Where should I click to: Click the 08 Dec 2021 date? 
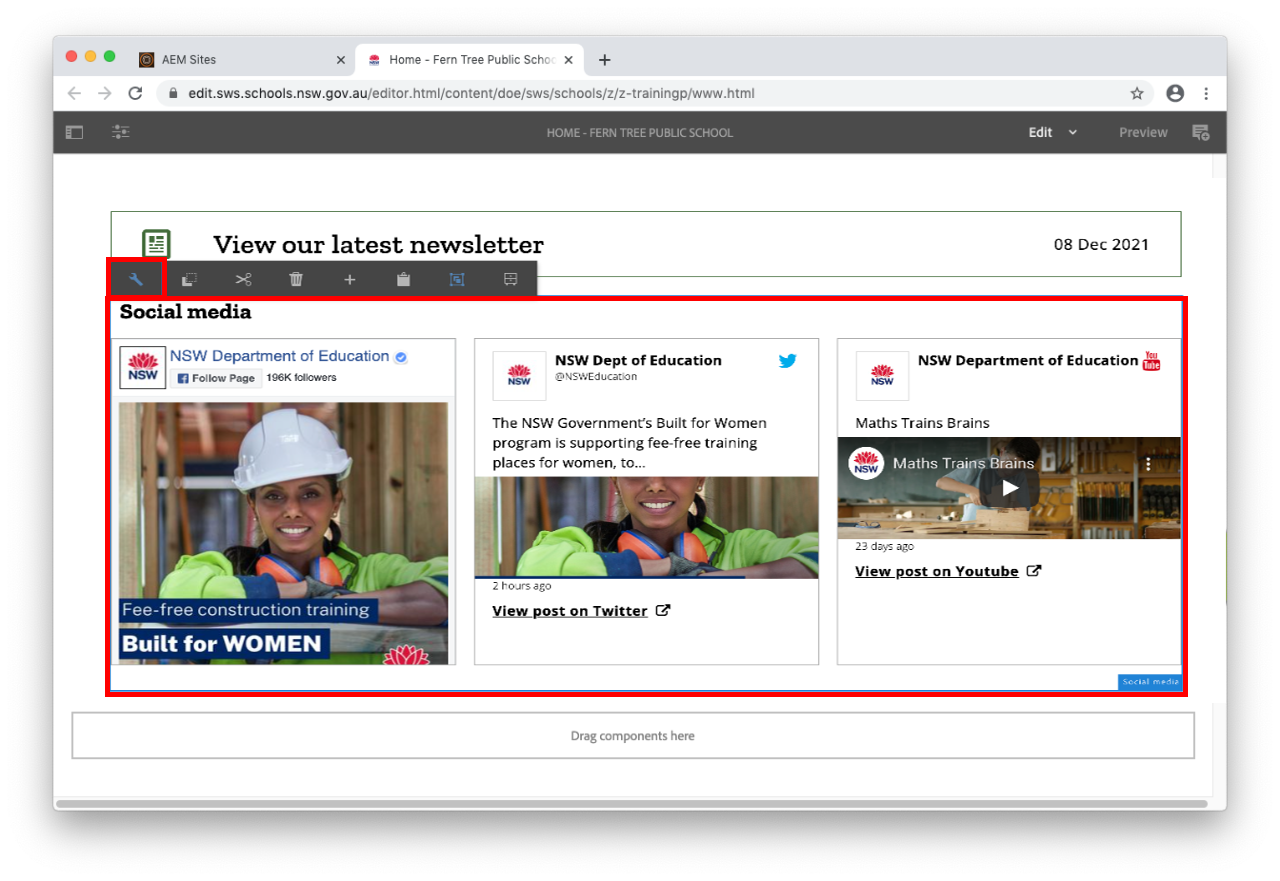point(1101,244)
